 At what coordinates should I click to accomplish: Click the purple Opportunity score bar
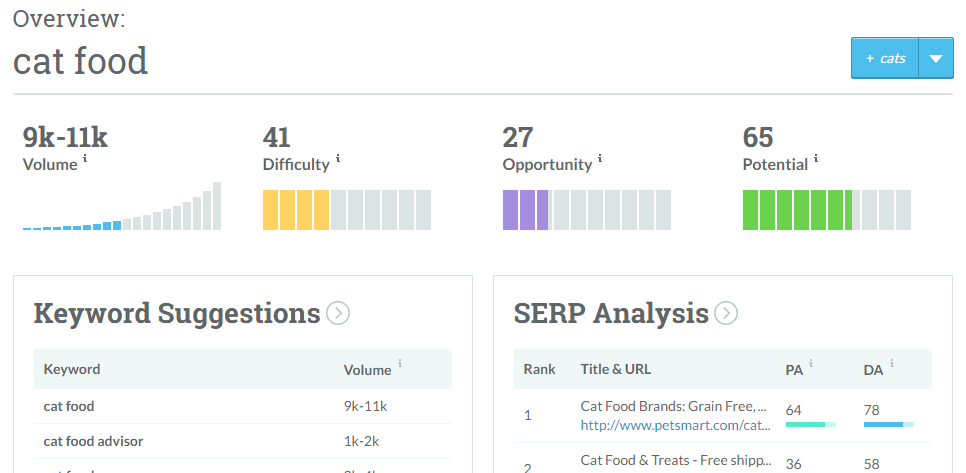pos(586,210)
